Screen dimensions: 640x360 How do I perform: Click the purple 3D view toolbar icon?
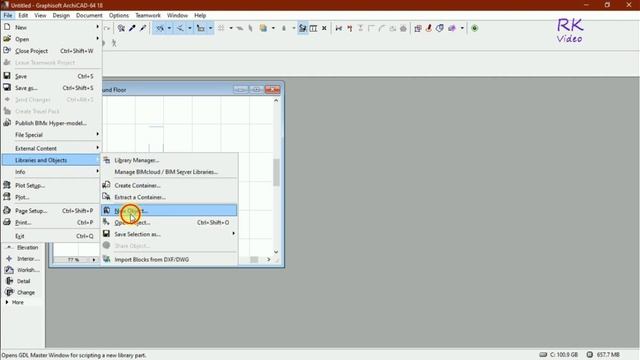pyautogui.click(x=452, y=28)
